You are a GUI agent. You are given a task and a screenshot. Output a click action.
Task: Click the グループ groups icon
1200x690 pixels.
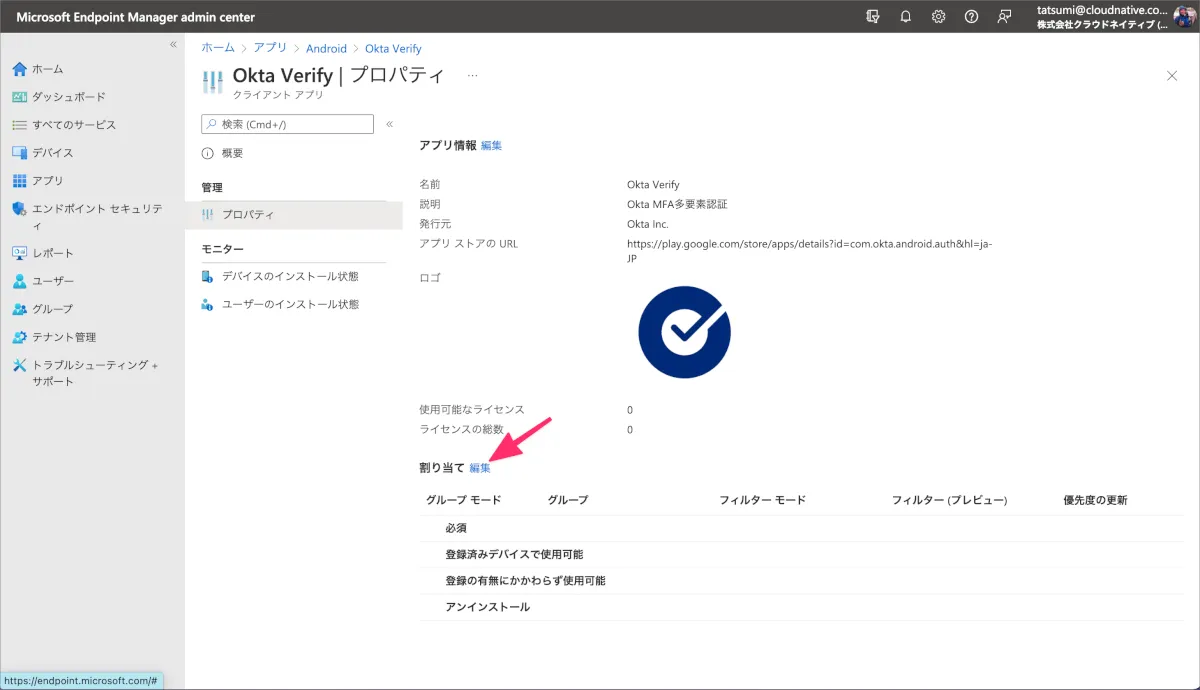tap(19, 309)
